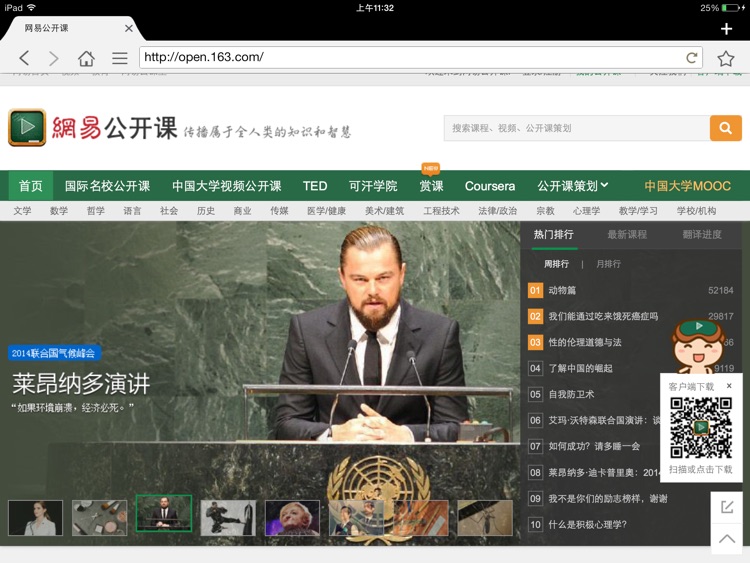Select the woman in white blazer thumbnail
This screenshot has width=750, height=563.
(x=35, y=518)
